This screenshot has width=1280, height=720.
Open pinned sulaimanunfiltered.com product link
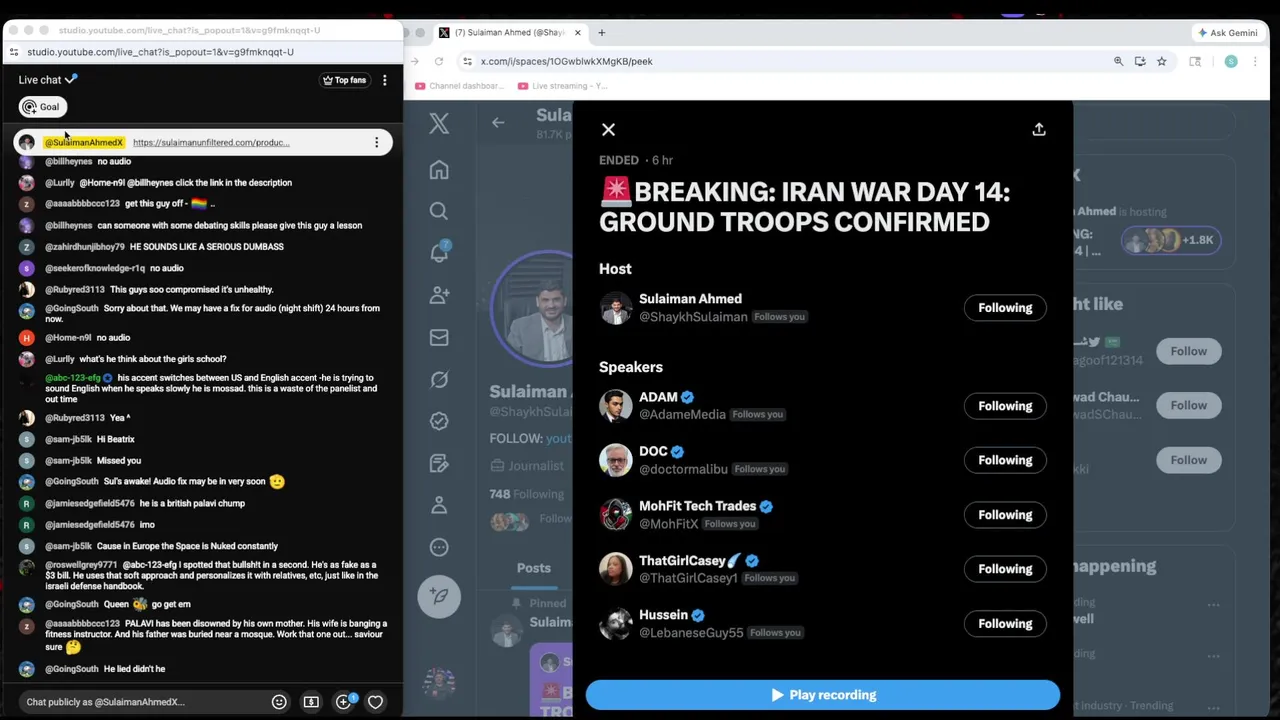[x=211, y=143]
